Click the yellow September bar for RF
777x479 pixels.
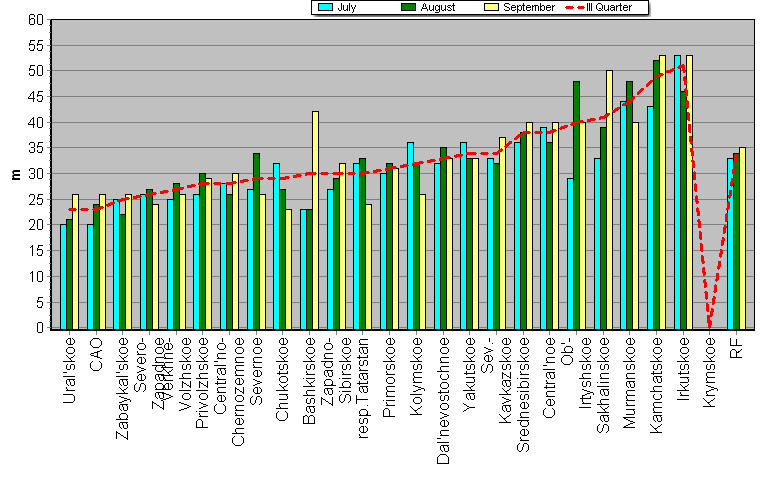pyautogui.click(x=742, y=238)
